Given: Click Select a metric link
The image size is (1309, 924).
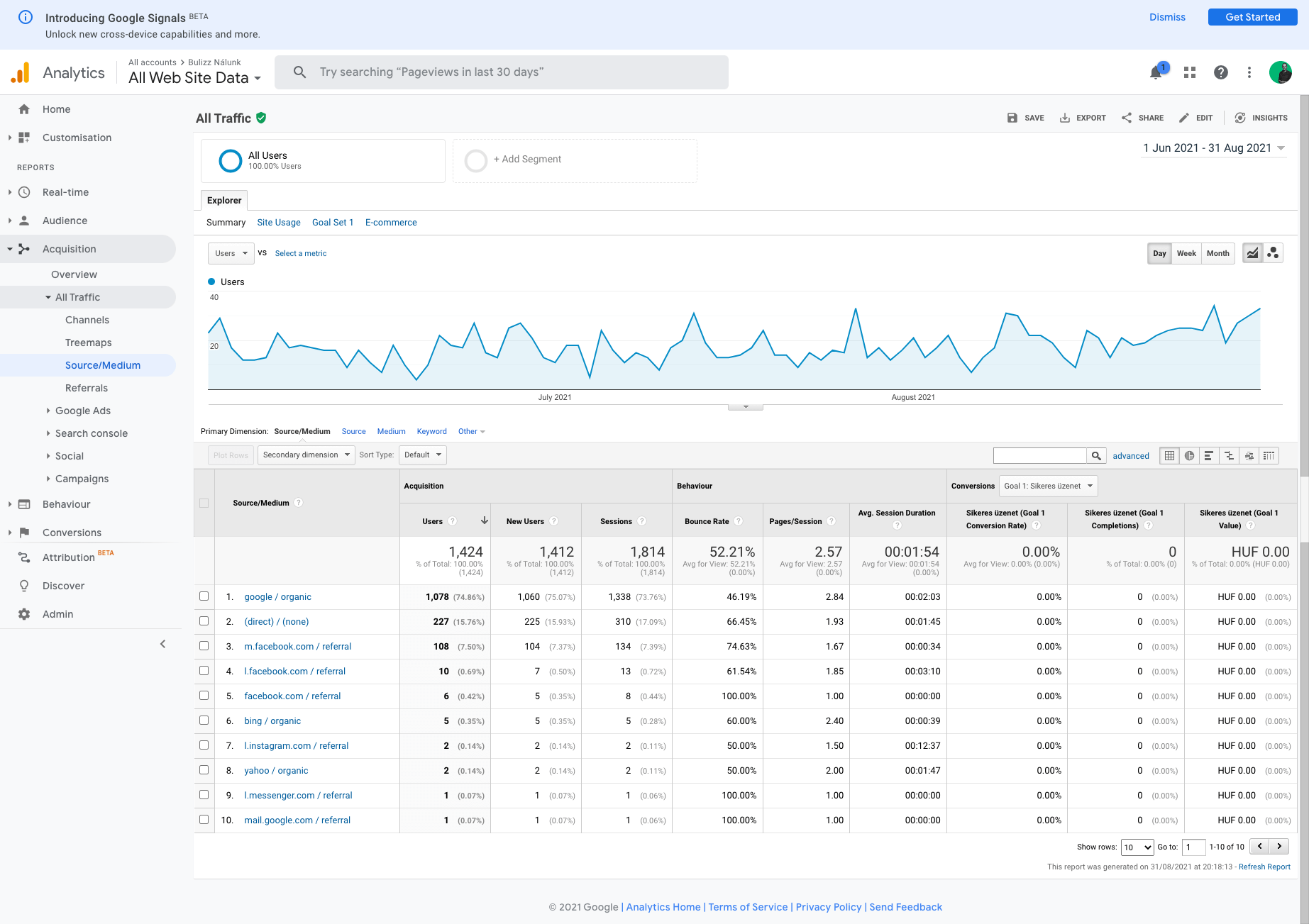Looking at the screenshot, I should (x=301, y=253).
